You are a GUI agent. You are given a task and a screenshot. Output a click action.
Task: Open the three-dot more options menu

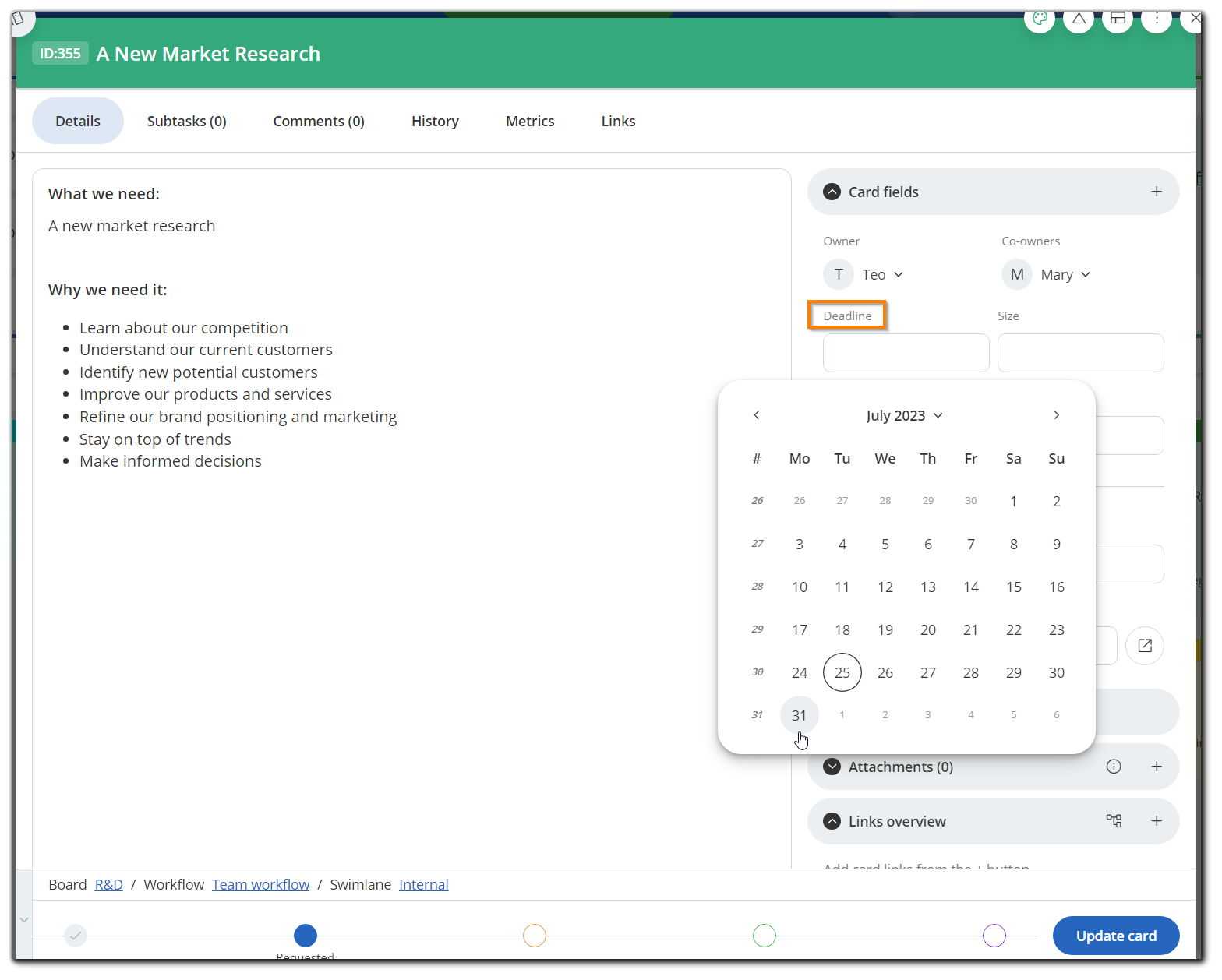click(1157, 19)
